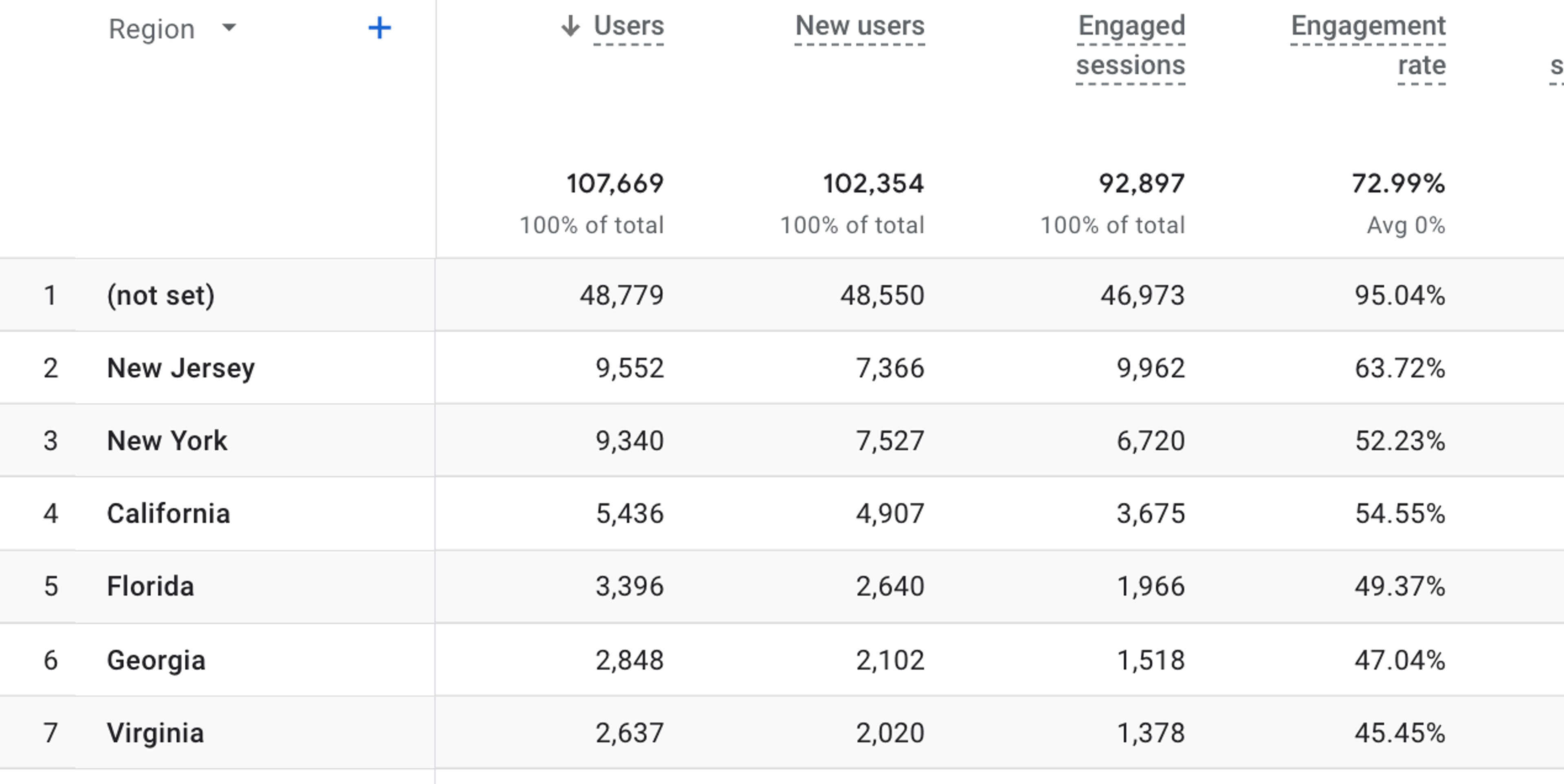1564x784 pixels.
Task: Select the California region row
Action: [782, 514]
